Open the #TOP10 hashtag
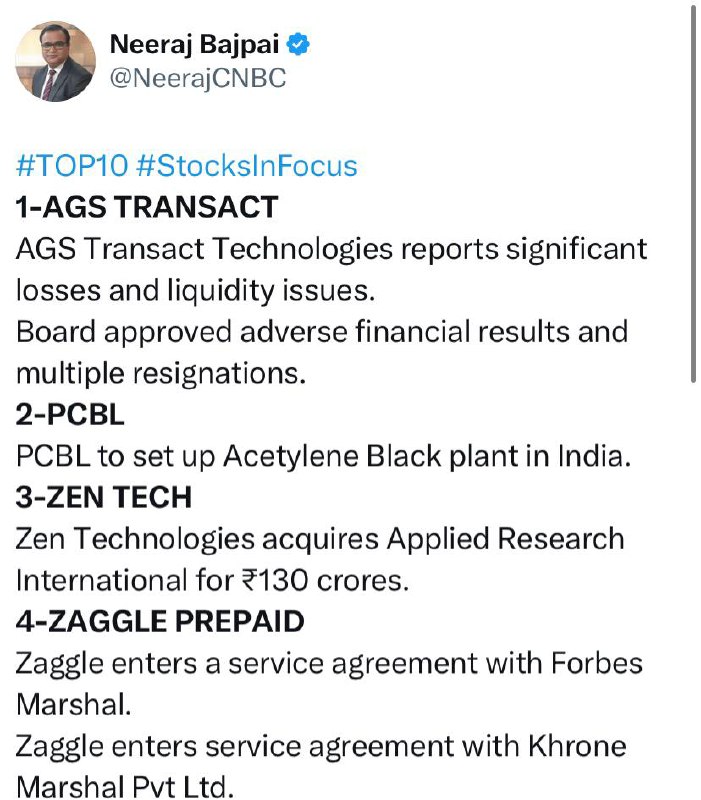 click(72, 166)
